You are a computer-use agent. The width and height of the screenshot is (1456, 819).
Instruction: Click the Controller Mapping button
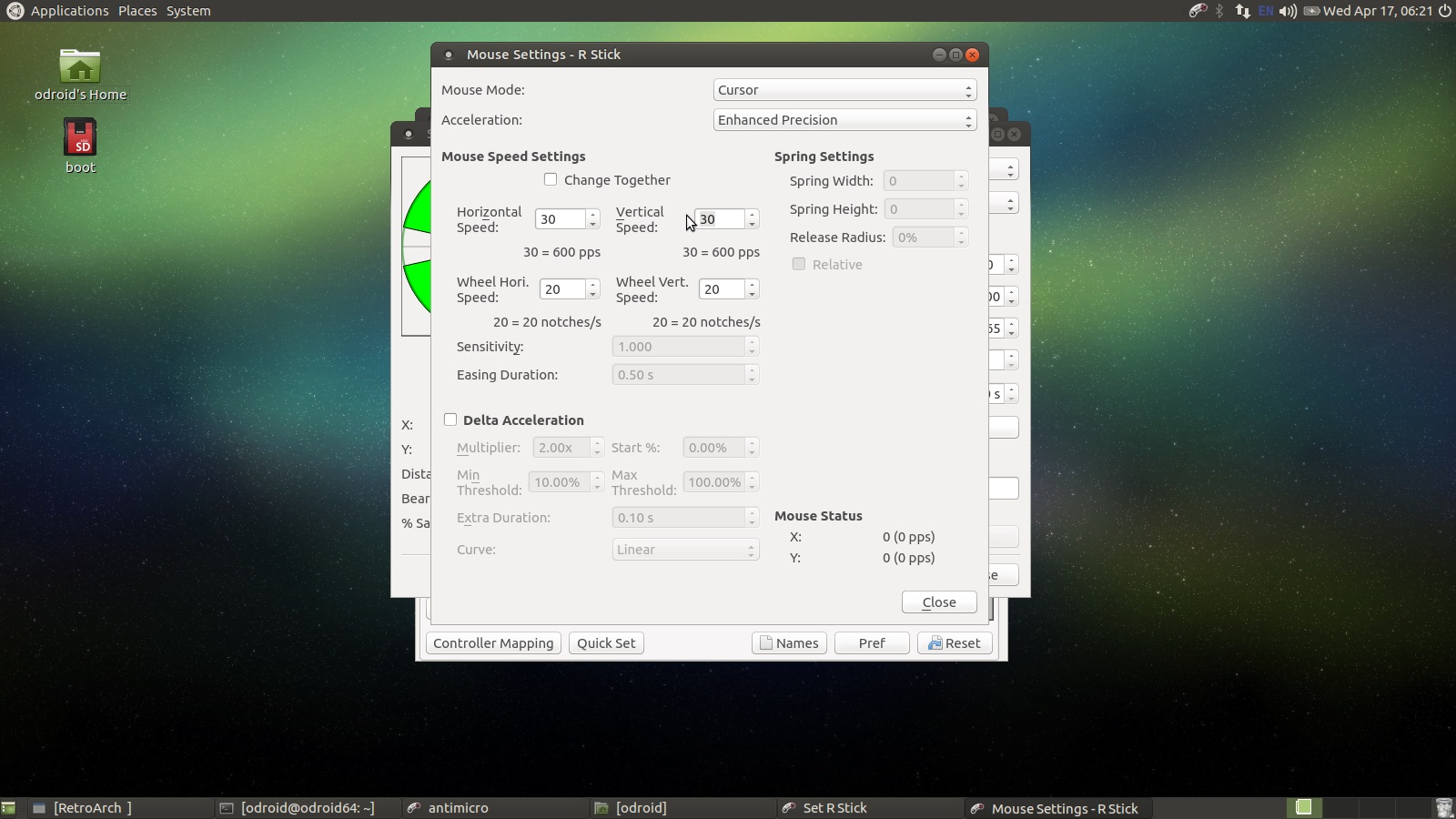493,643
